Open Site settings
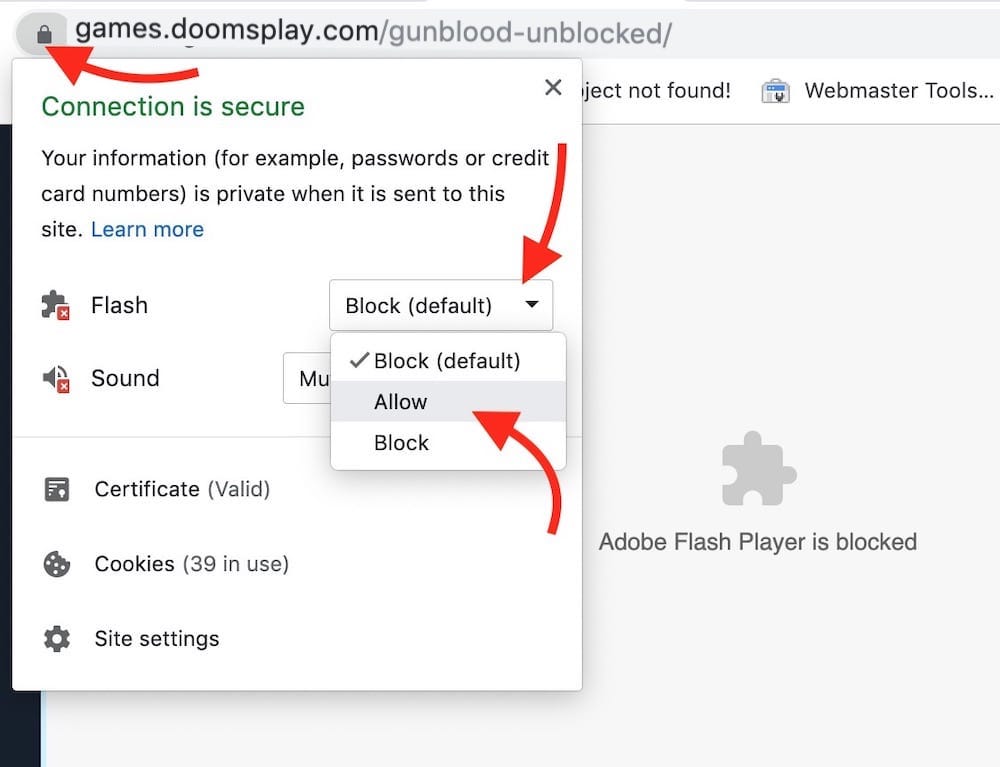 click(157, 639)
